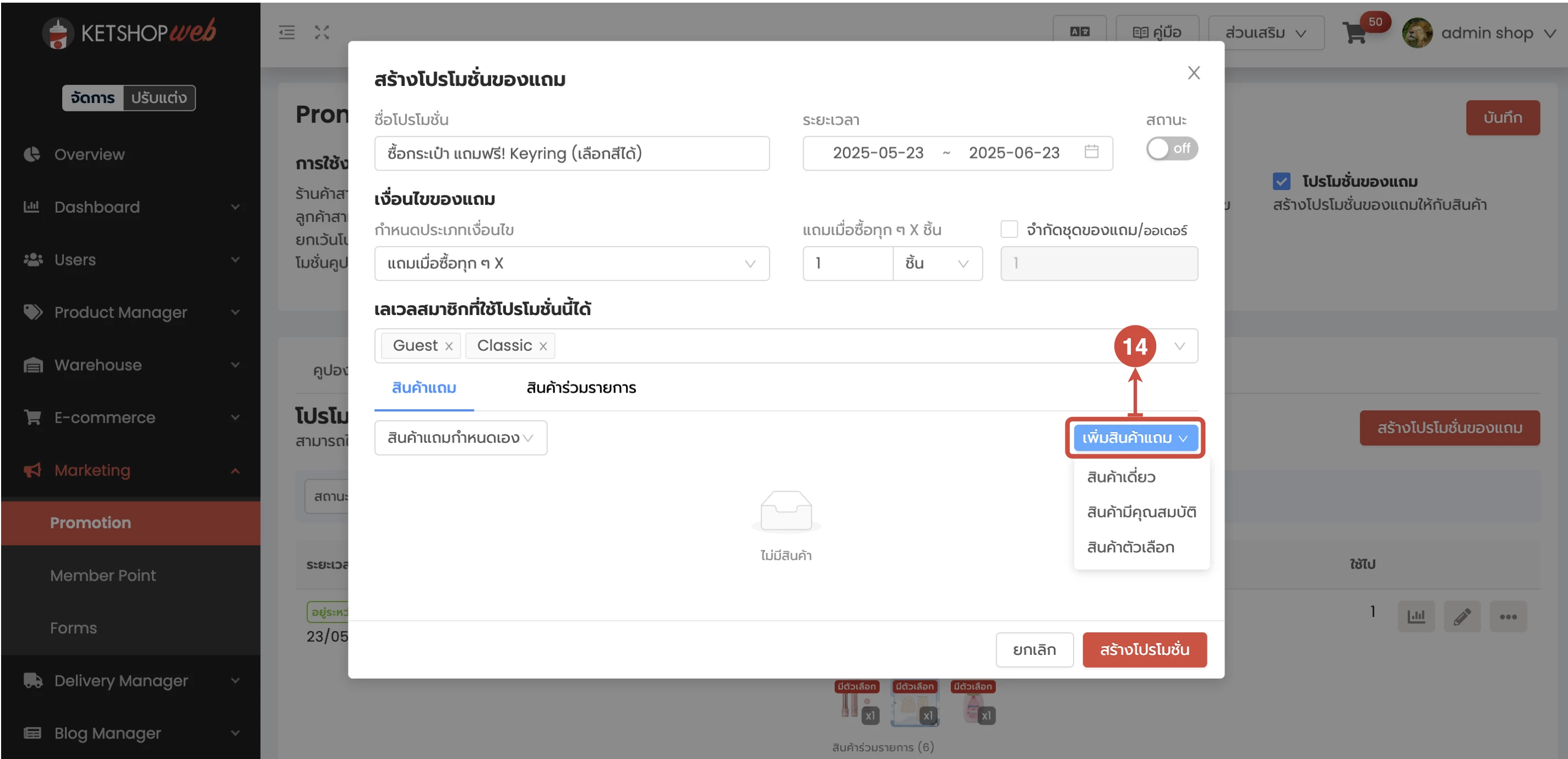Open the ellipsis more-options icon
Viewport: 1568px width, 759px height.
tap(1509, 616)
